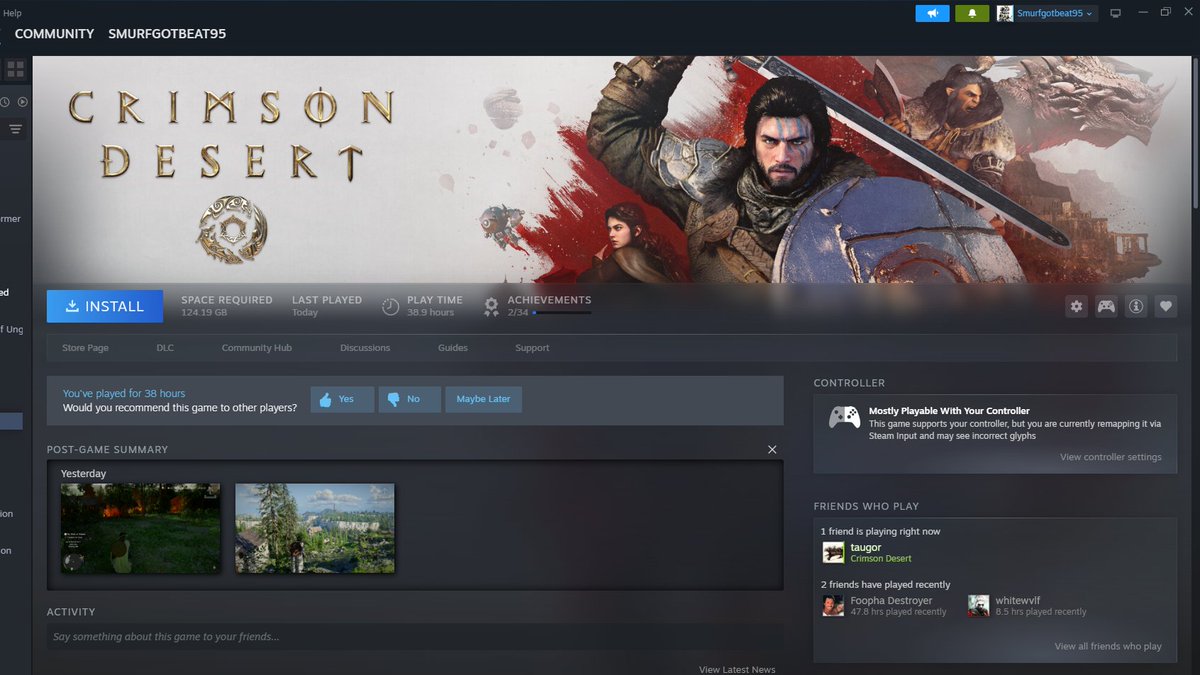Click the achievements progress bar
The image size is (1200, 675).
(561, 313)
